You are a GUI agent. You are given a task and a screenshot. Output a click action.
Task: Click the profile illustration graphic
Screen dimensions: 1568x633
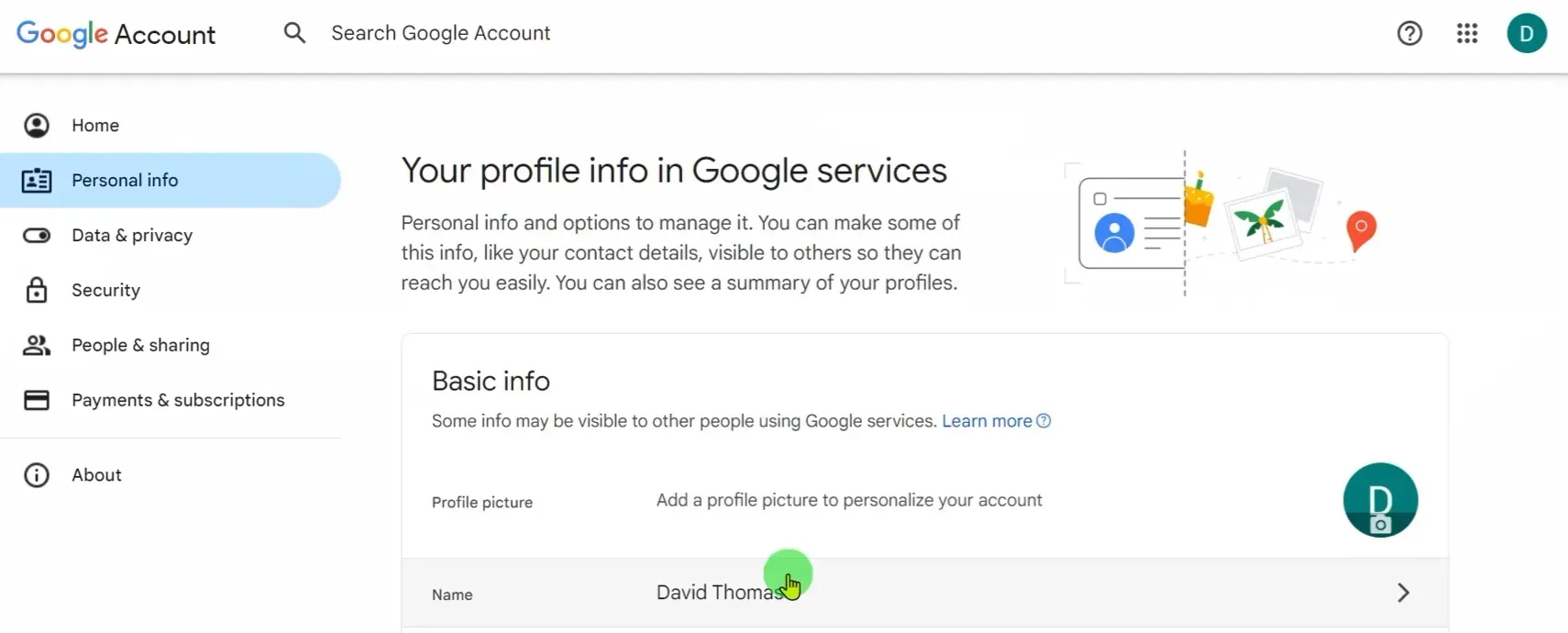(1221, 223)
